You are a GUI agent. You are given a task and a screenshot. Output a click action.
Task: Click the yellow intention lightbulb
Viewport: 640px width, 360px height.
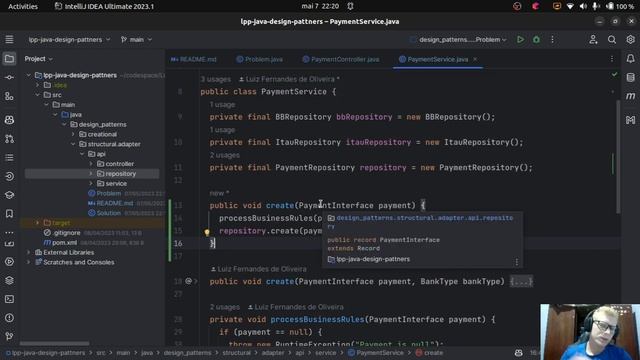[207, 232]
